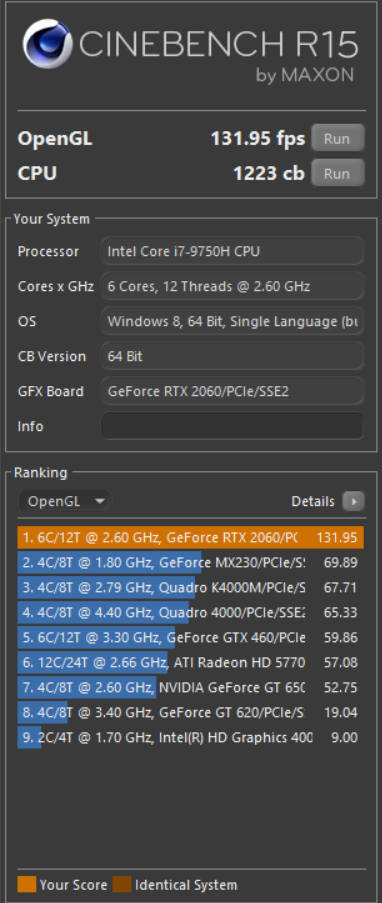Click the orange Your Score swatch

[x=27, y=885]
